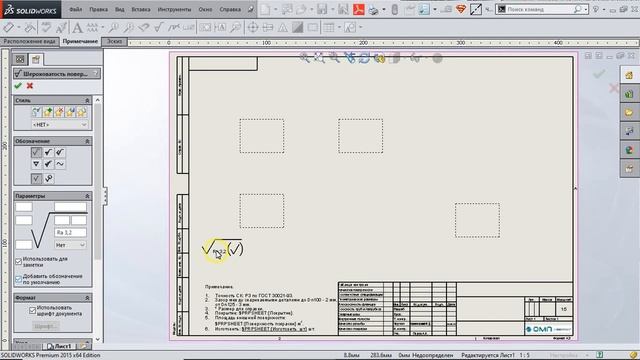Screen dimensions: 640x360
Task: Pin the menu bar with pushpin
Action: 251,9
